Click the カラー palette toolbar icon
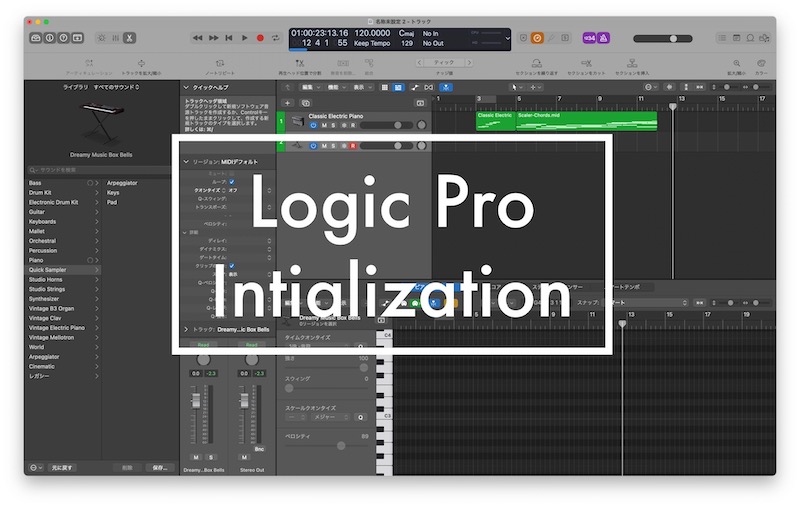 point(761,63)
